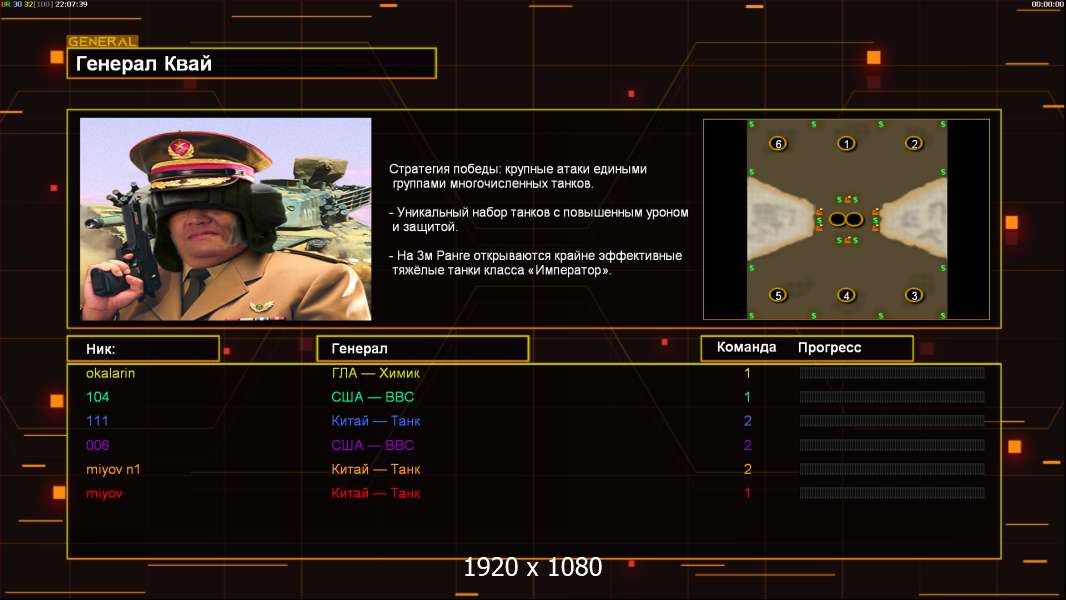Click the timer 22:07:39 at top left
This screenshot has height=600, width=1066.
click(71, 4)
